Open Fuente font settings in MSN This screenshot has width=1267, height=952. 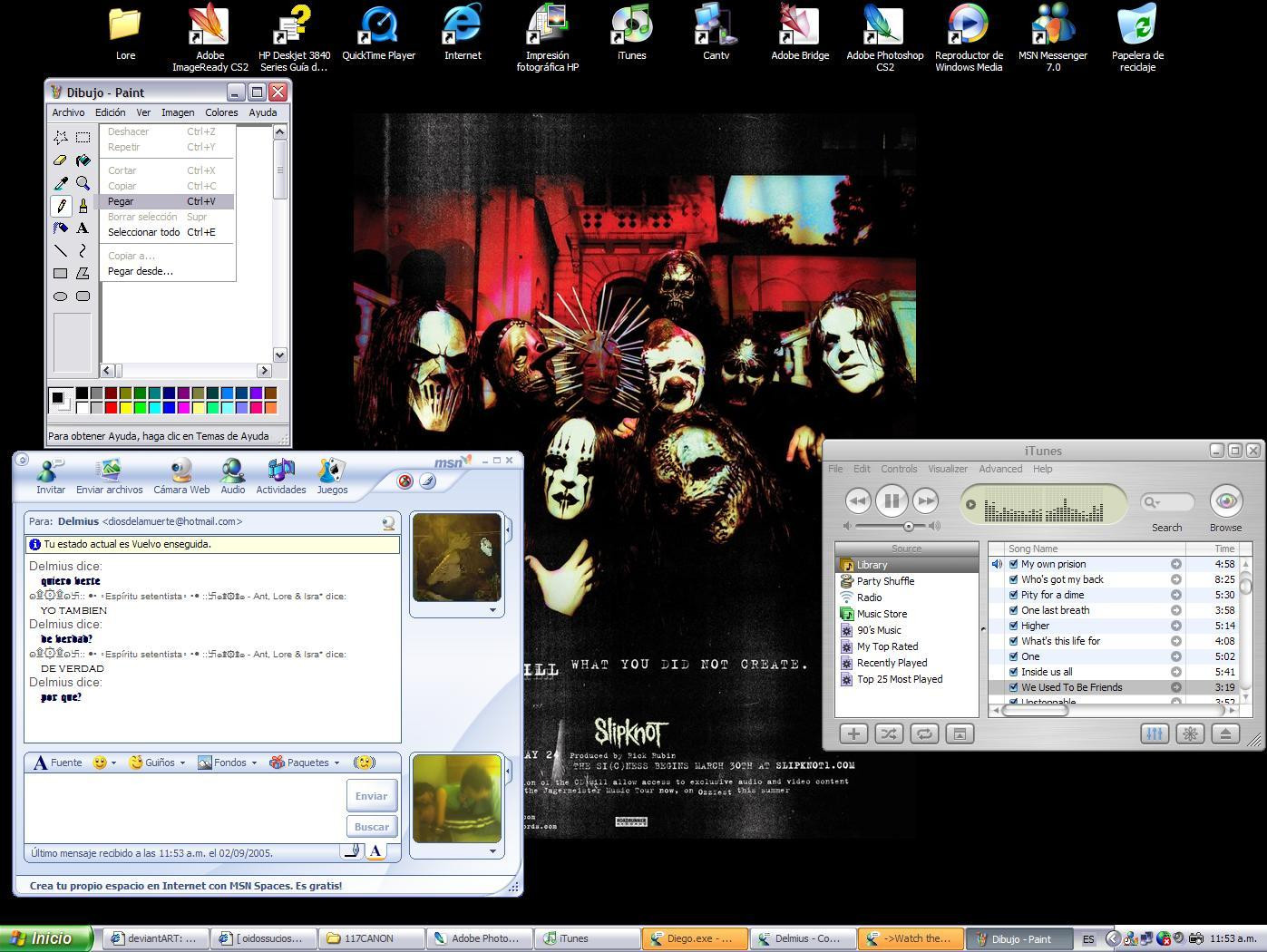[x=58, y=763]
